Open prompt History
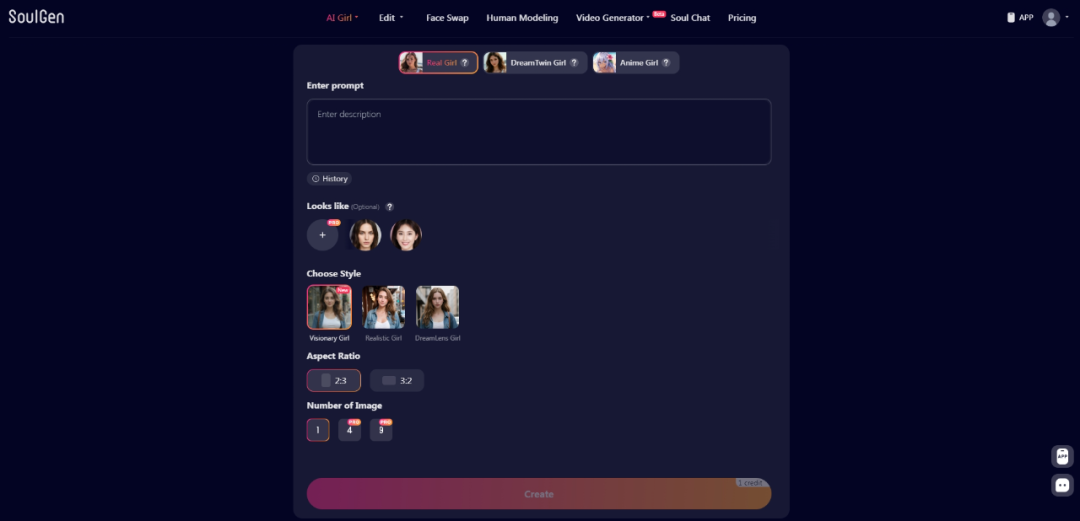The width and height of the screenshot is (1080, 521). 329,178
